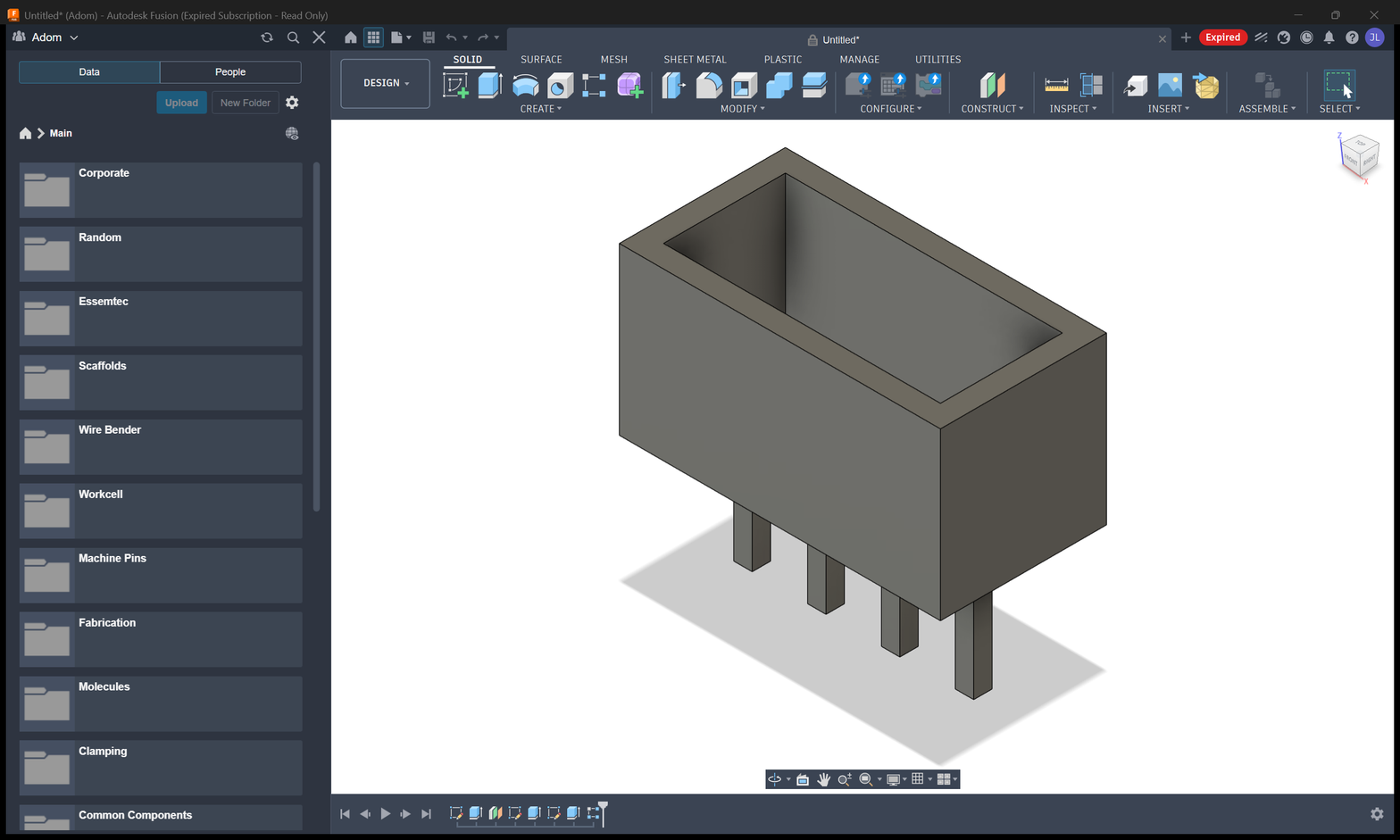Open the Select dropdown menu

[1339, 109]
